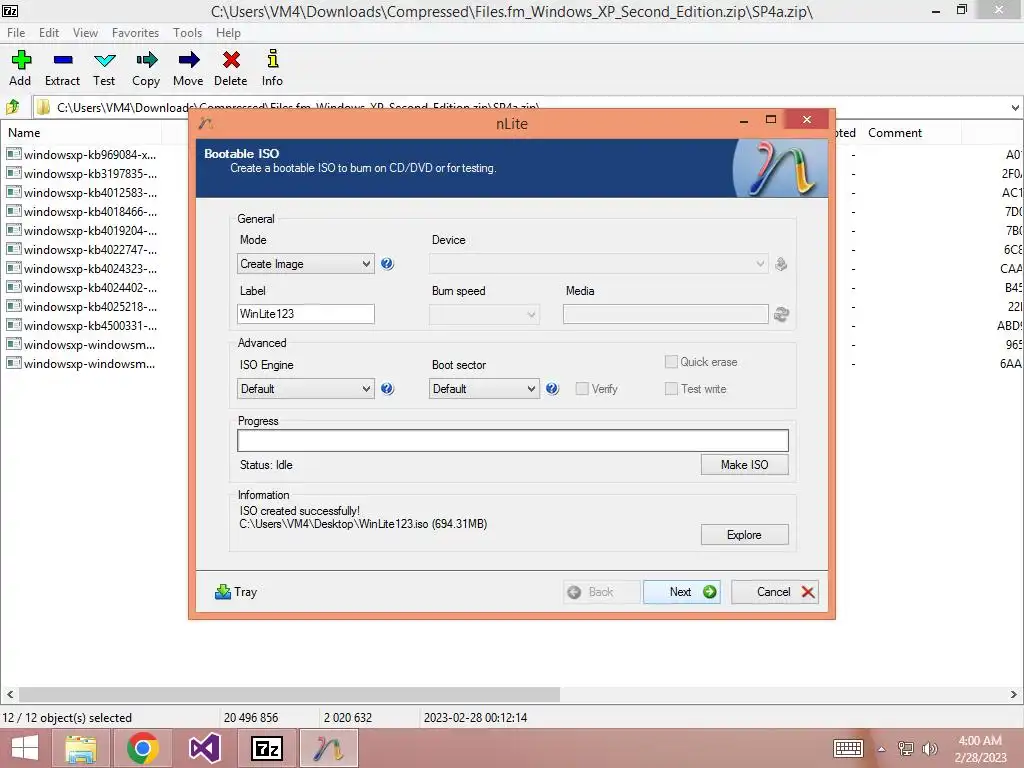This screenshot has height=768, width=1024.
Task: Open the Device dropdown
Action: [599, 264]
